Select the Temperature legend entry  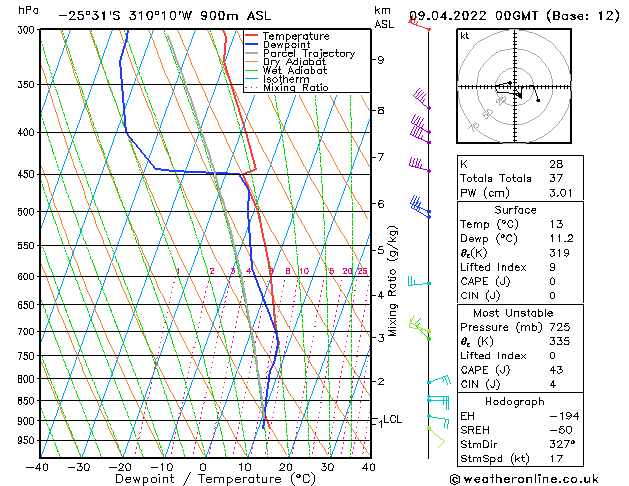click(296, 36)
